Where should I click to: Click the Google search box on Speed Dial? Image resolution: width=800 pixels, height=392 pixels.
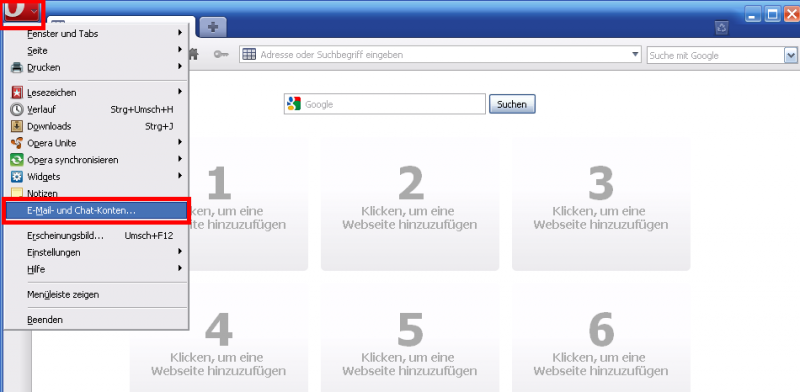coord(385,104)
